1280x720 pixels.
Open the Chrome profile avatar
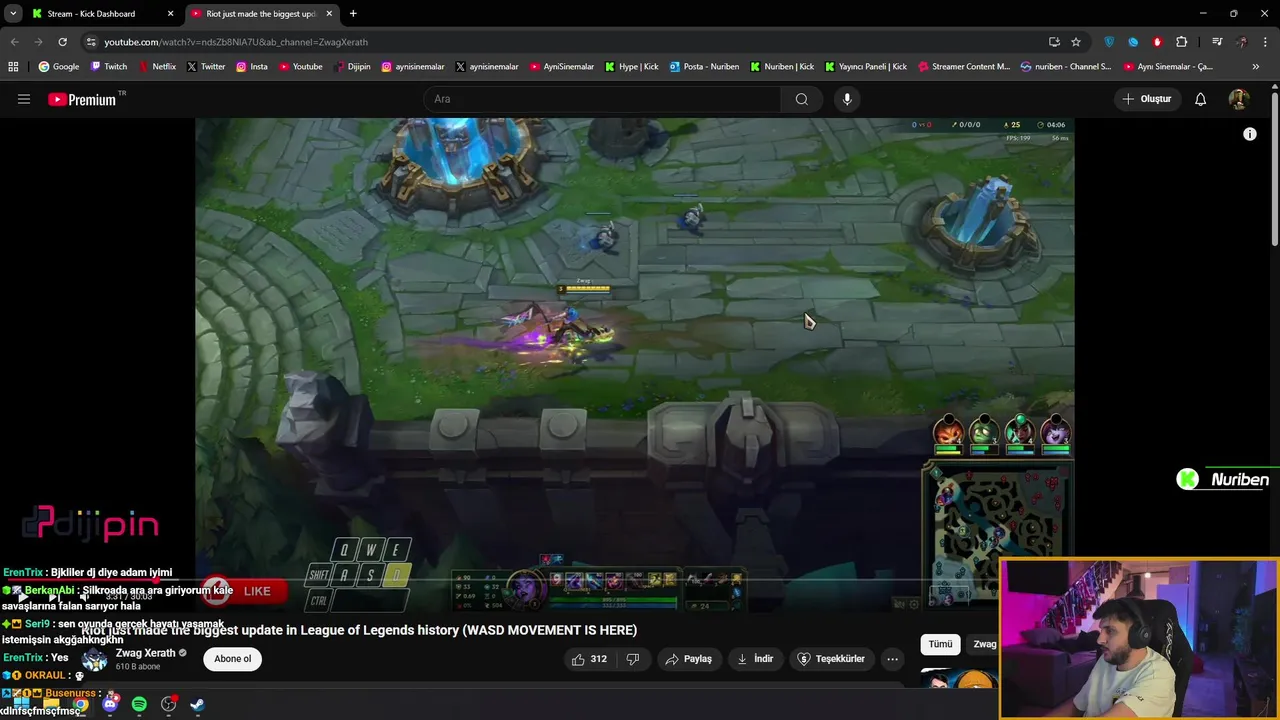pos(1241,42)
